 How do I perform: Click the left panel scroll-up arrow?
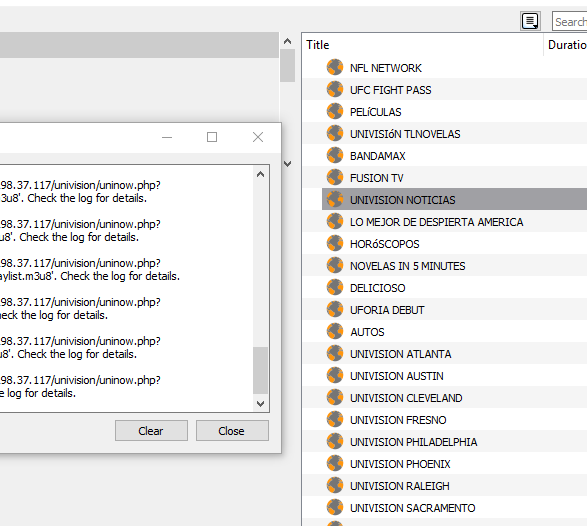tap(287, 41)
